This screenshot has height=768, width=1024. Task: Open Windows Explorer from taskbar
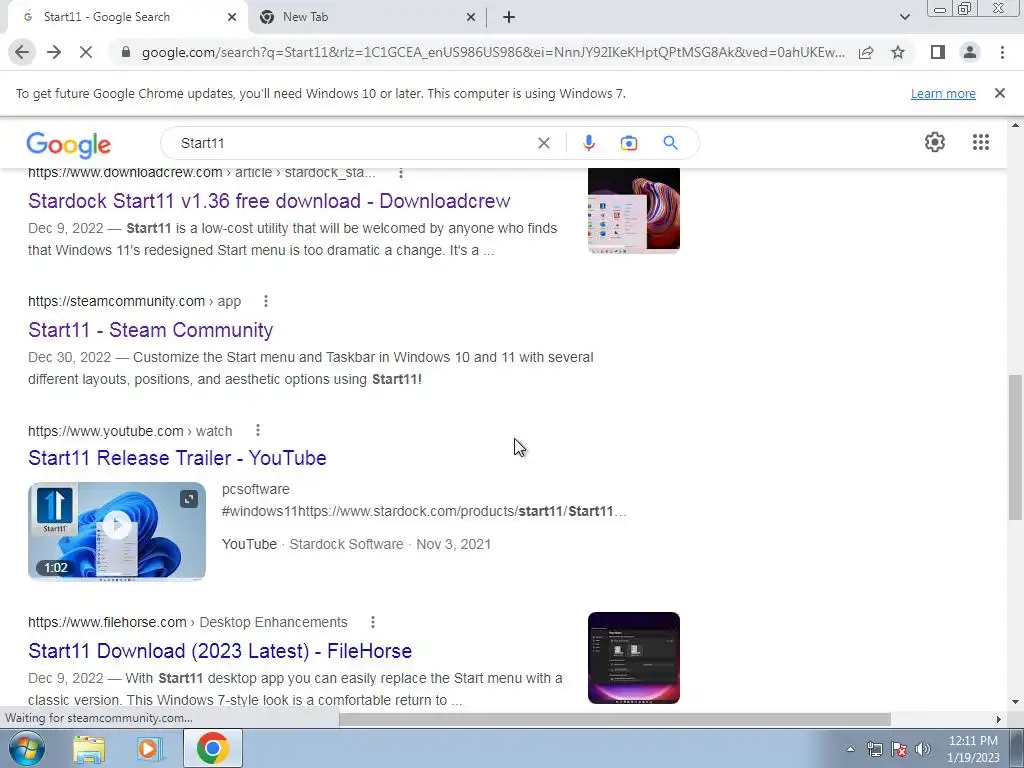(88, 749)
